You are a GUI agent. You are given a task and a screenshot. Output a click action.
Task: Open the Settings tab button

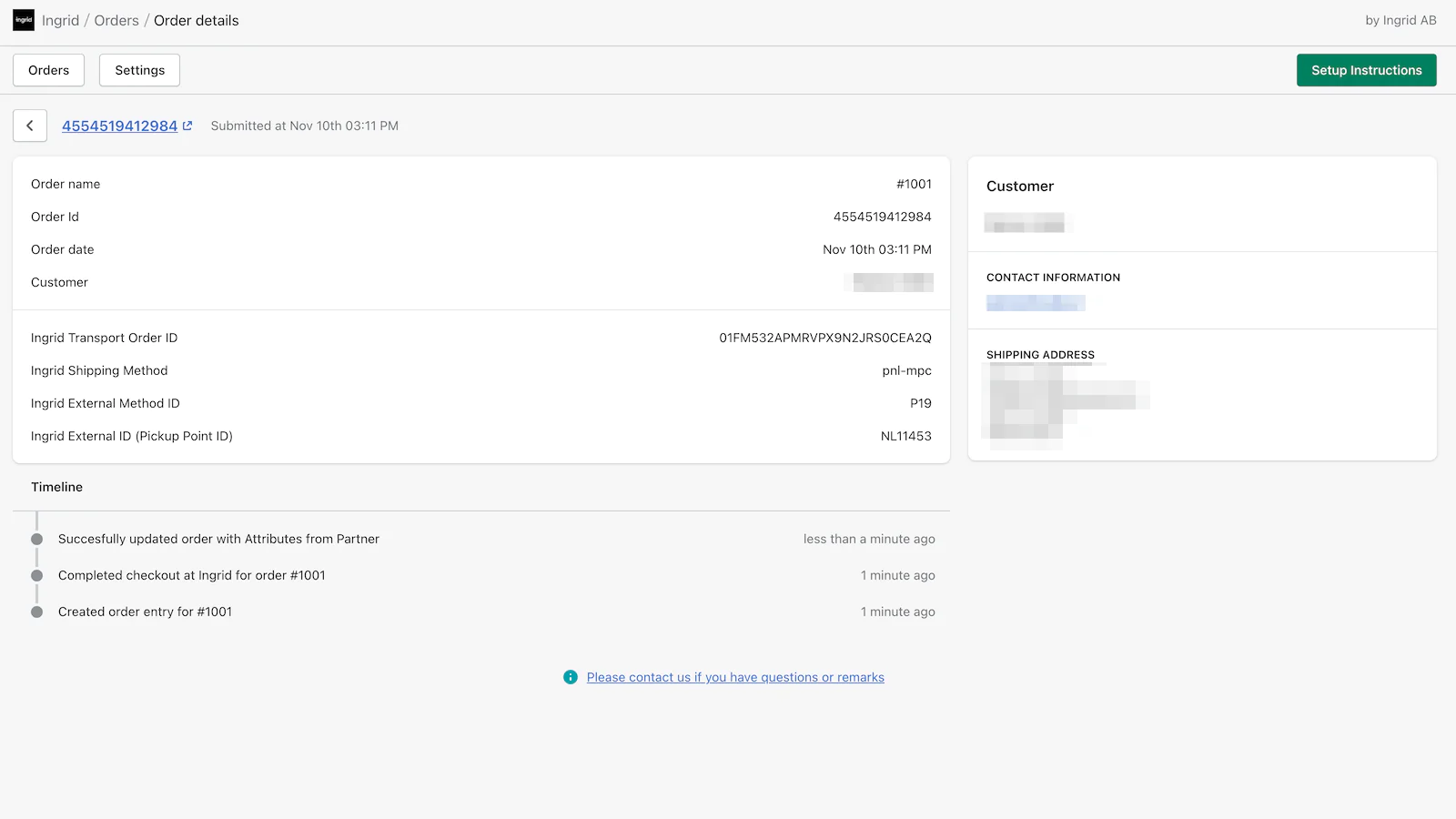point(139,70)
